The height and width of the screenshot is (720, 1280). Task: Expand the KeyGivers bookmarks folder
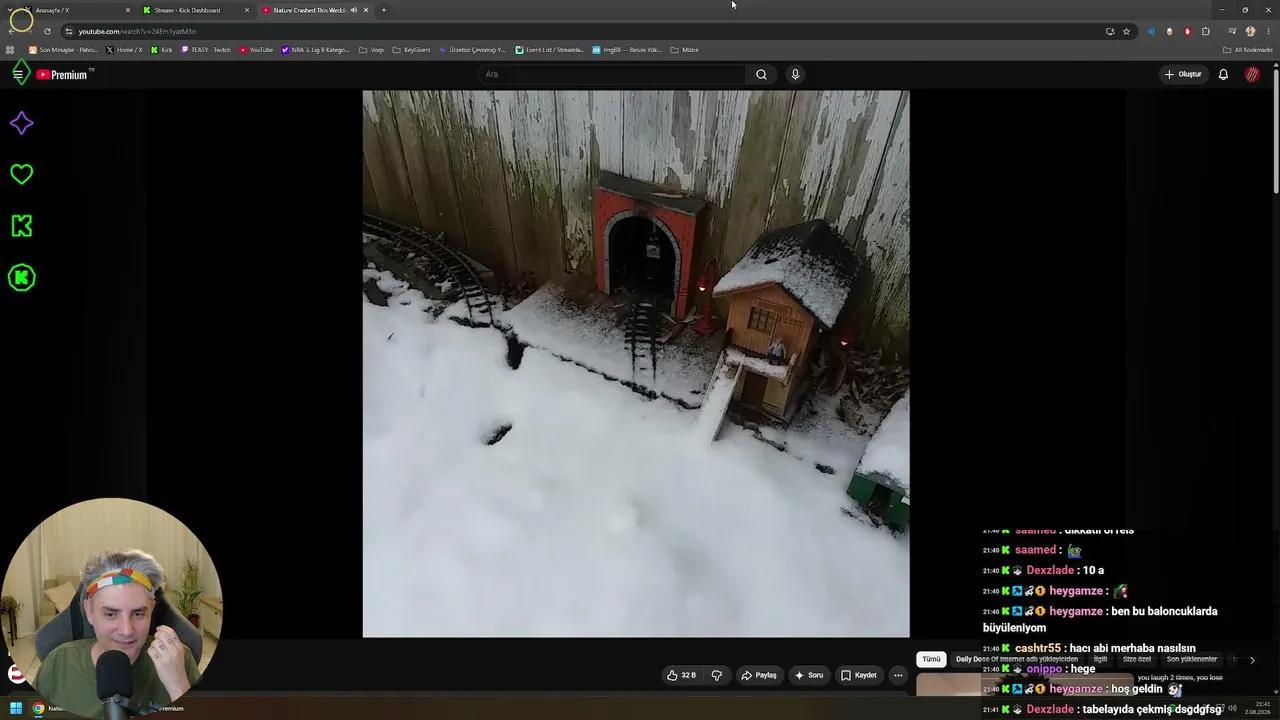[411, 50]
